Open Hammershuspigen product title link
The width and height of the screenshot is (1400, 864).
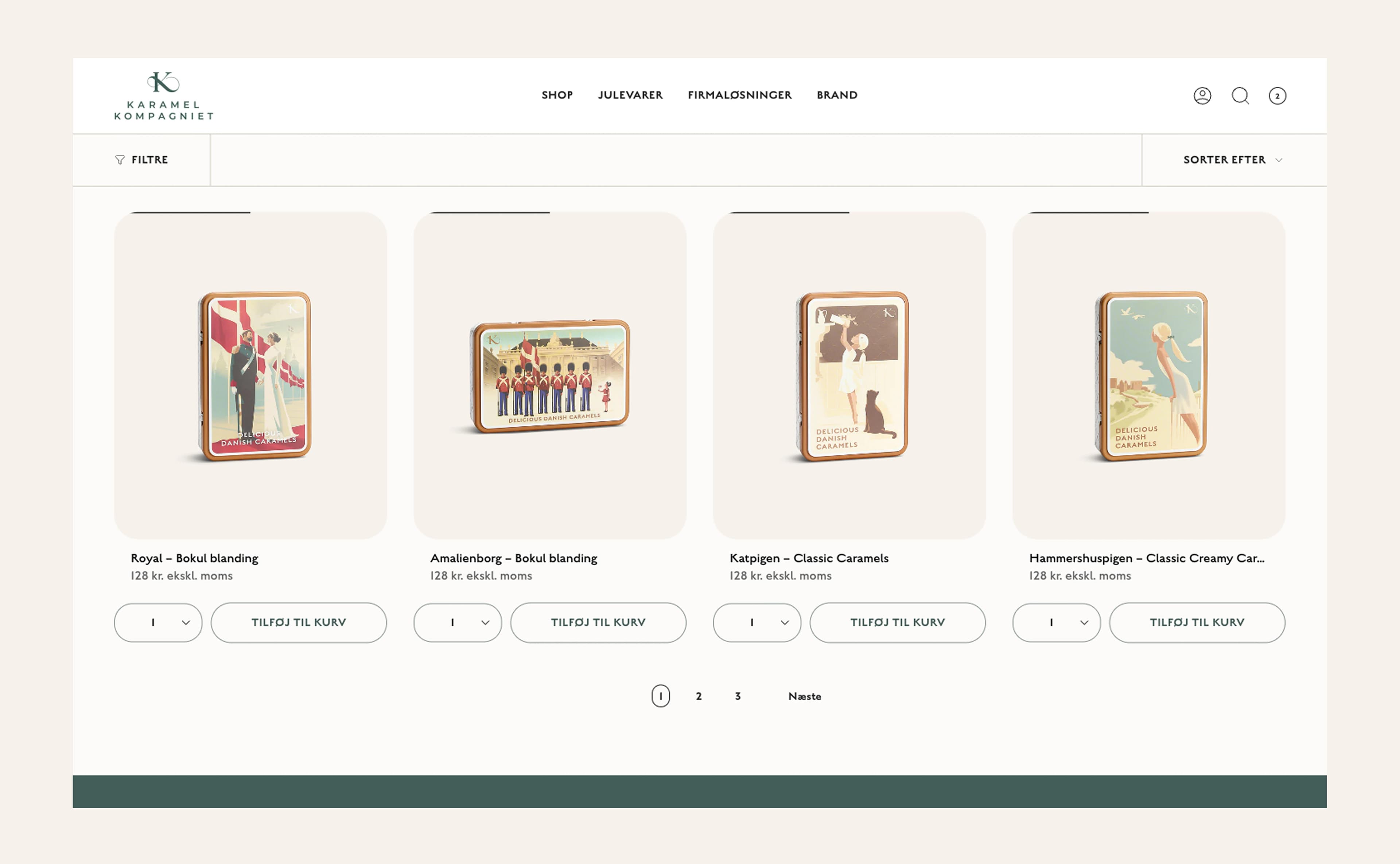(x=1146, y=558)
